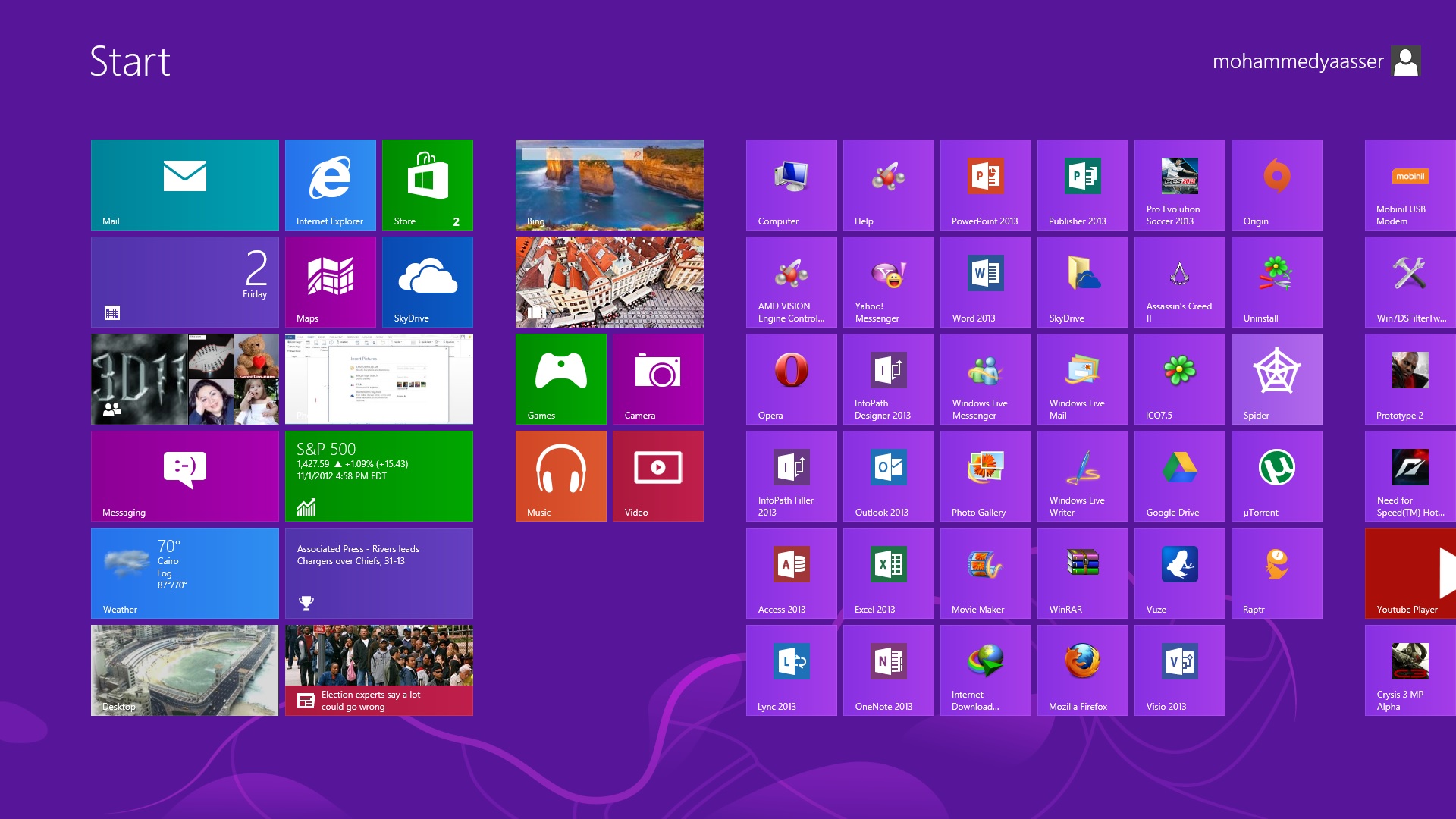Open the Weather tile for Cairo
Image resolution: width=1456 pixels, height=819 pixels.
[x=185, y=573]
